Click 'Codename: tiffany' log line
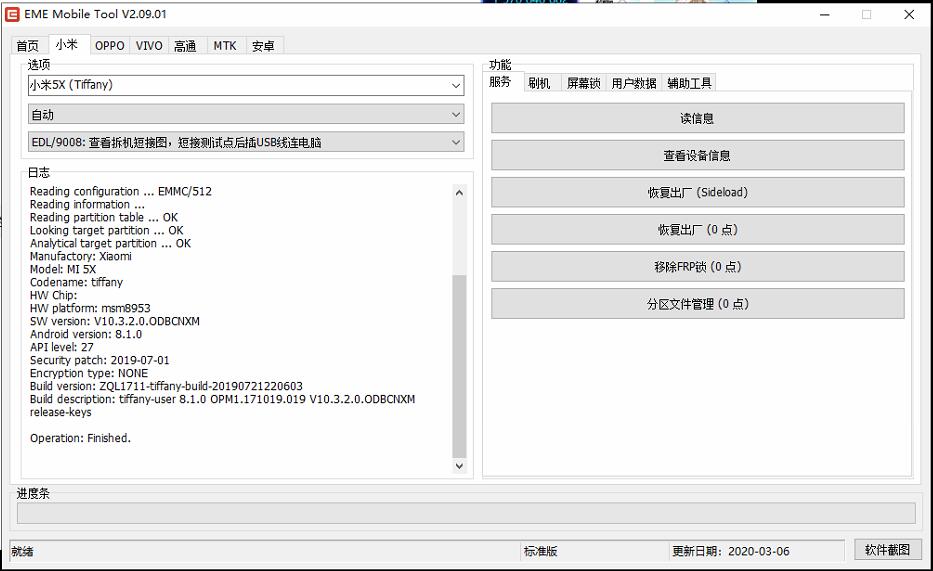Viewport: 933px width, 571px height. click(76, 283)
